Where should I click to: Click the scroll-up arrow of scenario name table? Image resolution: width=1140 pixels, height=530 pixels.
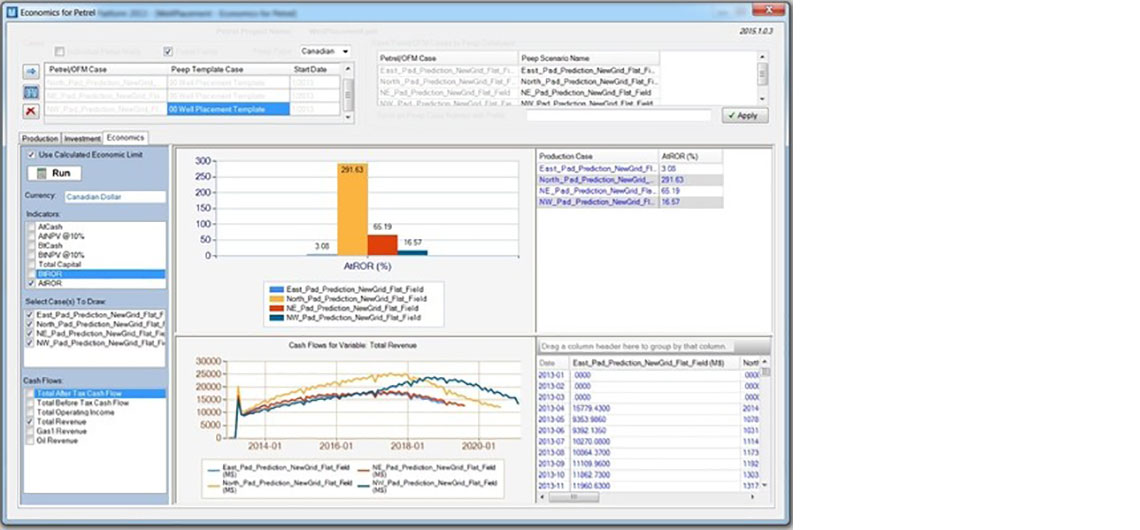click(x=763, y=58)
